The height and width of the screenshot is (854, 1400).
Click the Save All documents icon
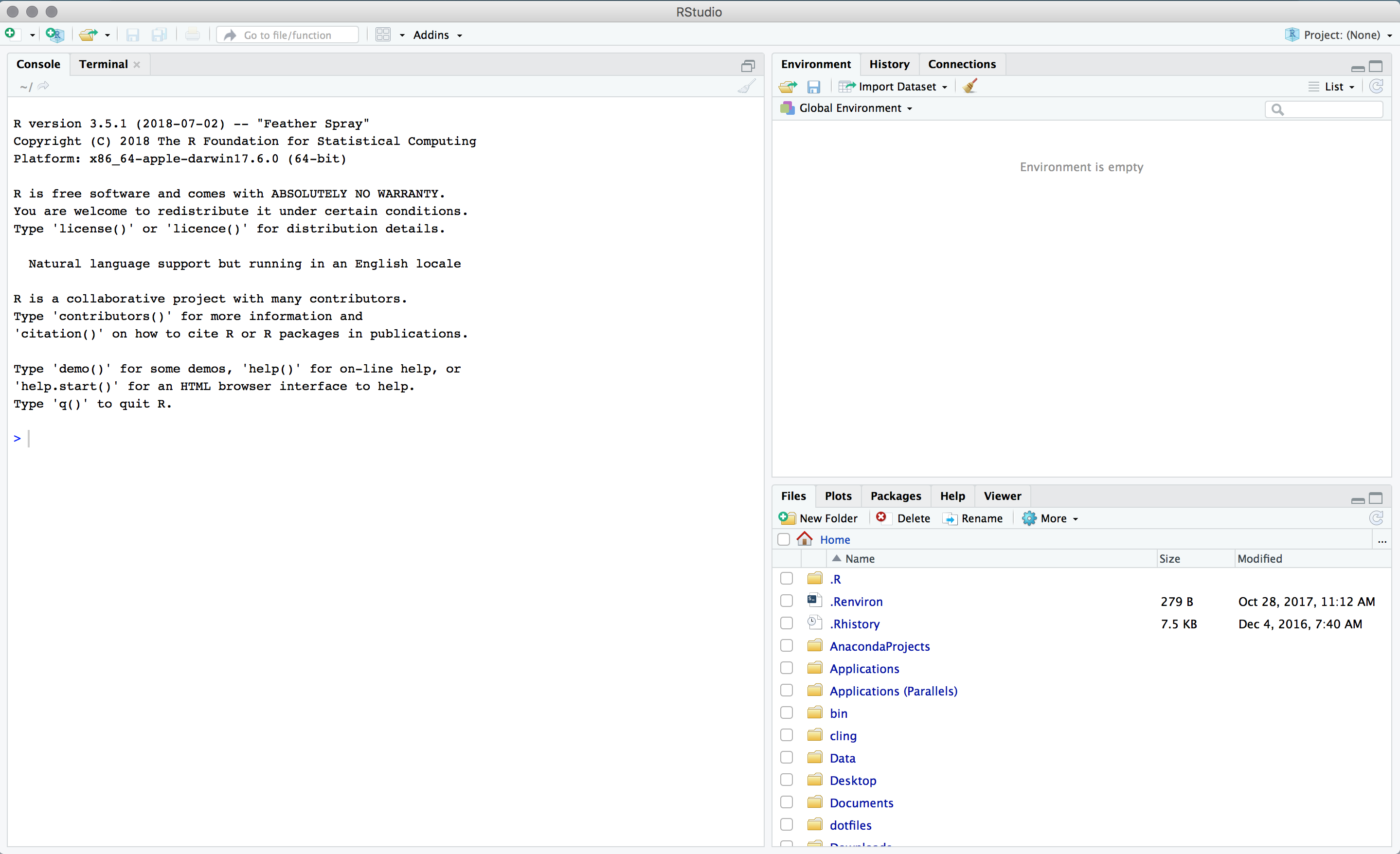click(159, 35)
